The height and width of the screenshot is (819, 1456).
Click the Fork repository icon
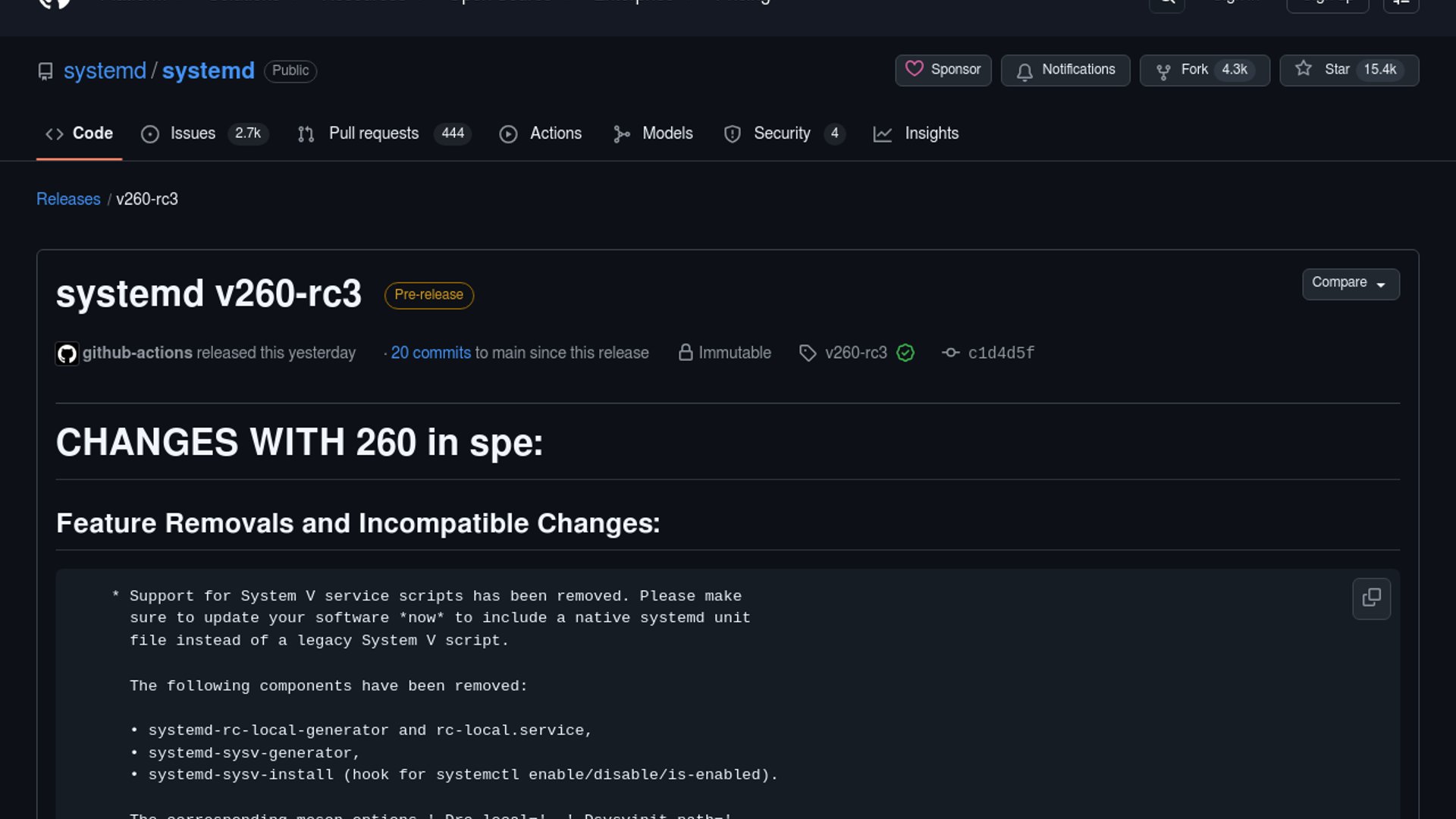point(1163,71)
